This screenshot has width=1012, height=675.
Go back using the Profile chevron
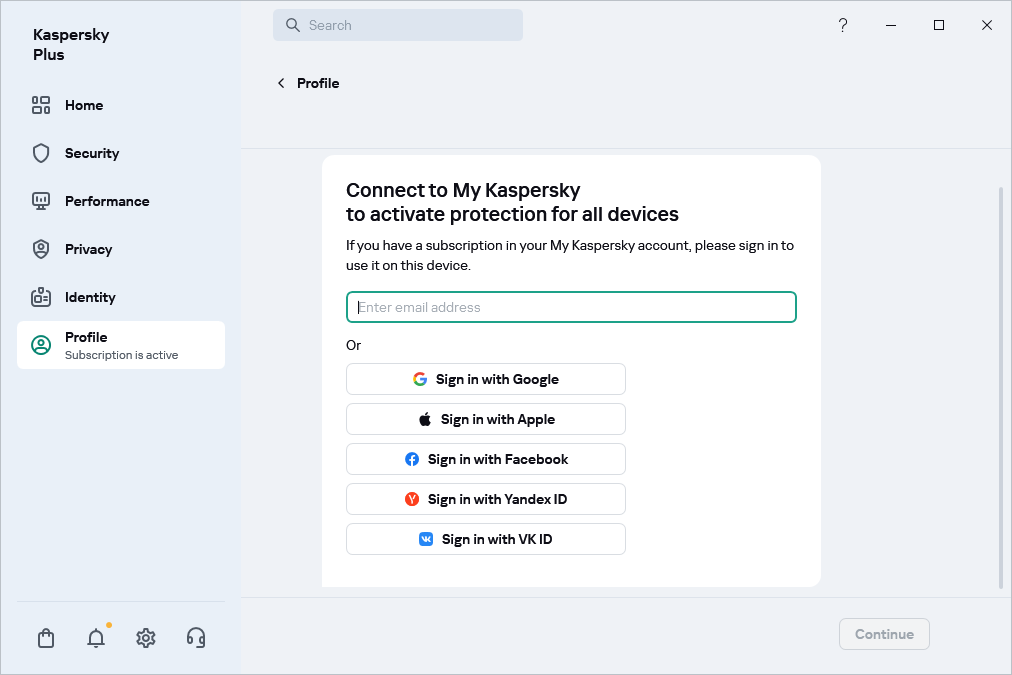281,83
